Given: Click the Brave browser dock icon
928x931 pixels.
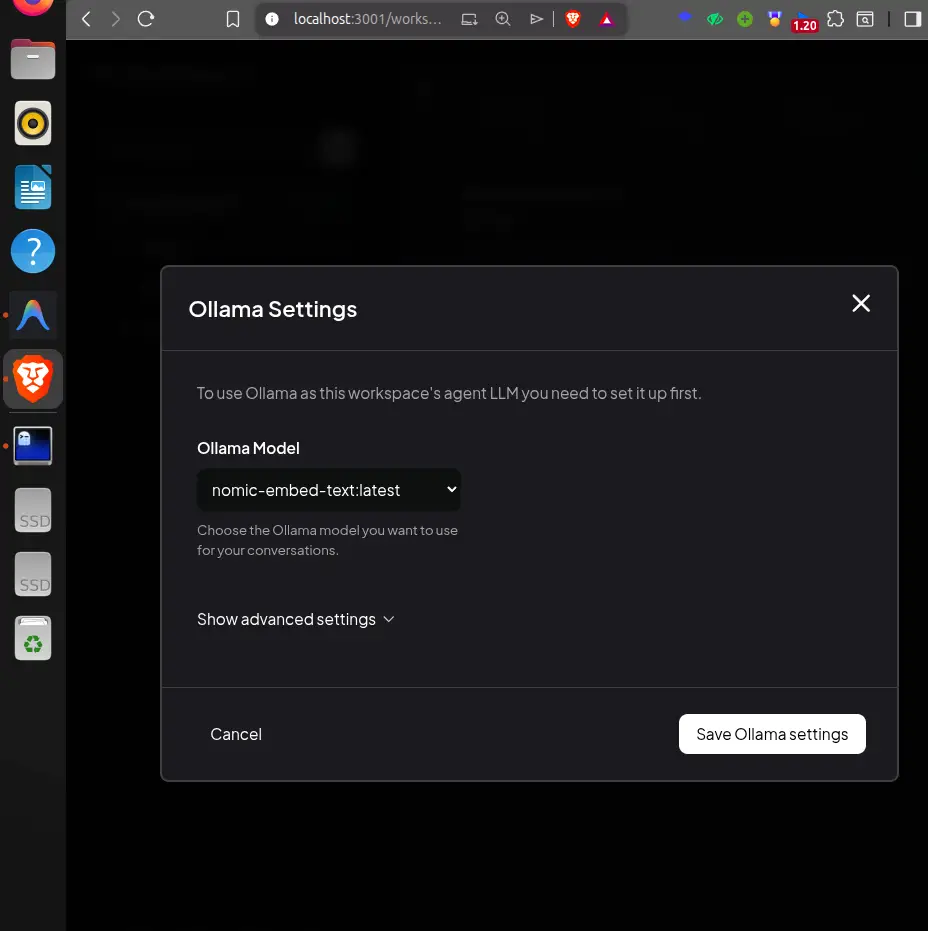Looking at the screenshot, I should pyautogui.click(x=33, y=379).
